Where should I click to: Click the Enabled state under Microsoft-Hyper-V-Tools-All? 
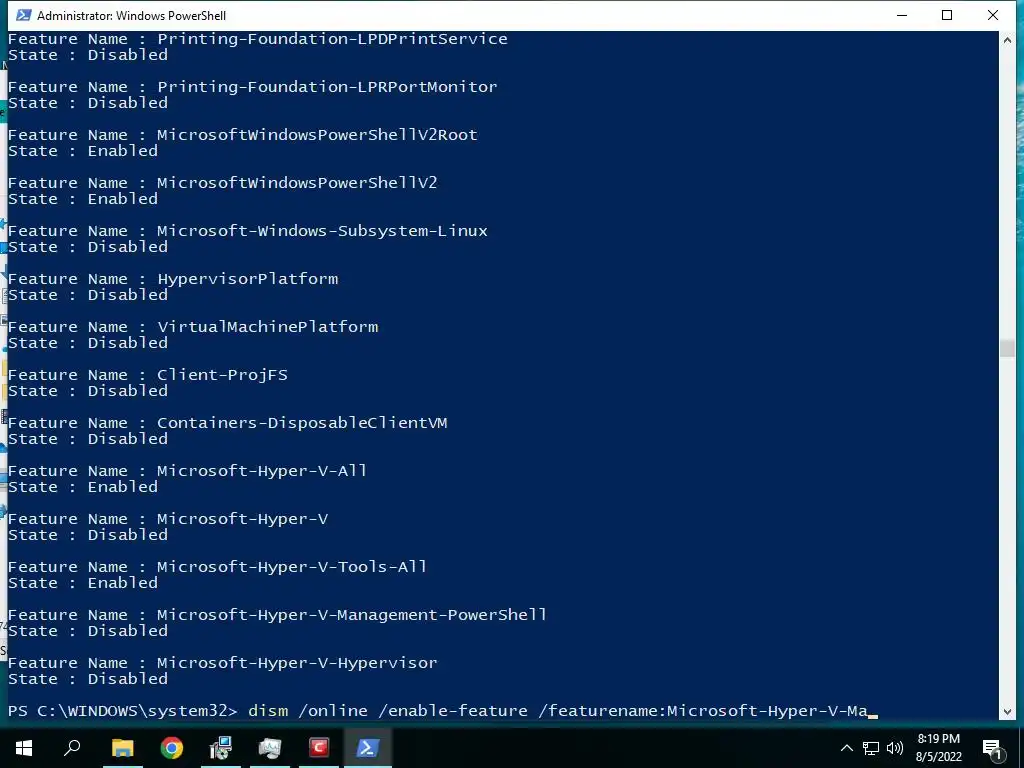click(x=123, y=583)
